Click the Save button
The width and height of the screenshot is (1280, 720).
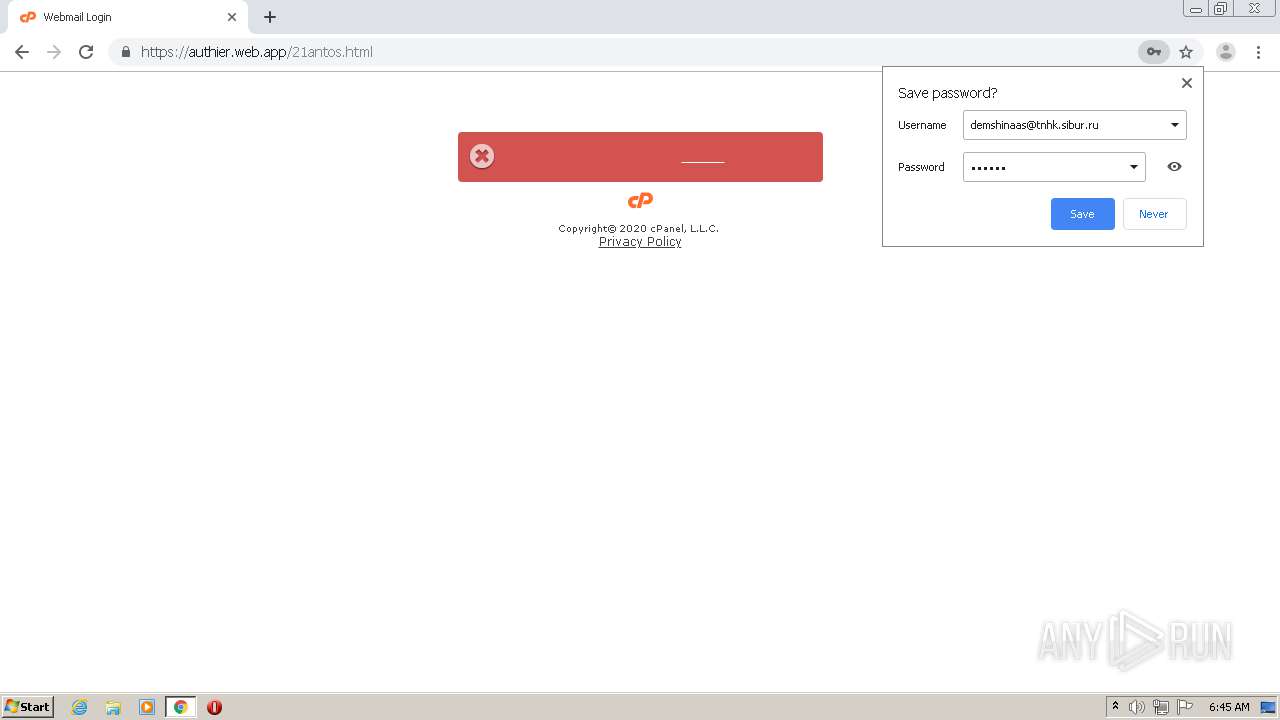click(1082, 214)
